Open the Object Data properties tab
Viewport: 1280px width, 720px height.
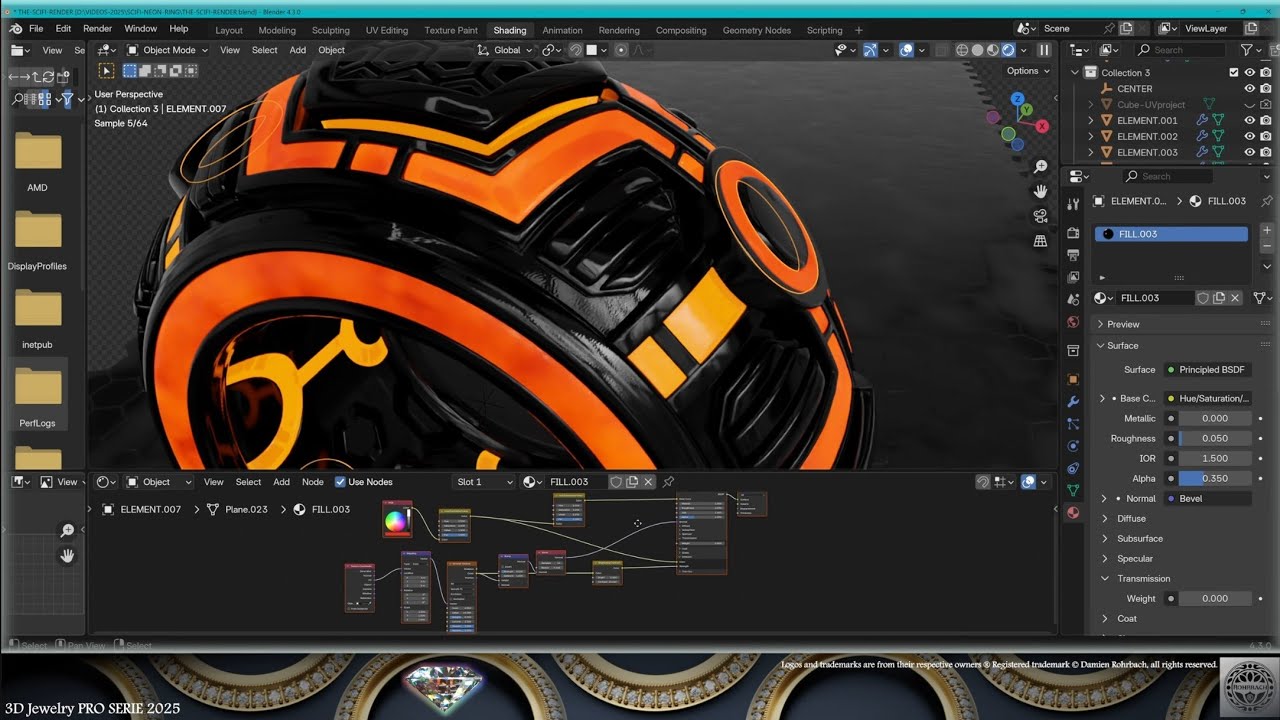click(x=1073, y=490)
